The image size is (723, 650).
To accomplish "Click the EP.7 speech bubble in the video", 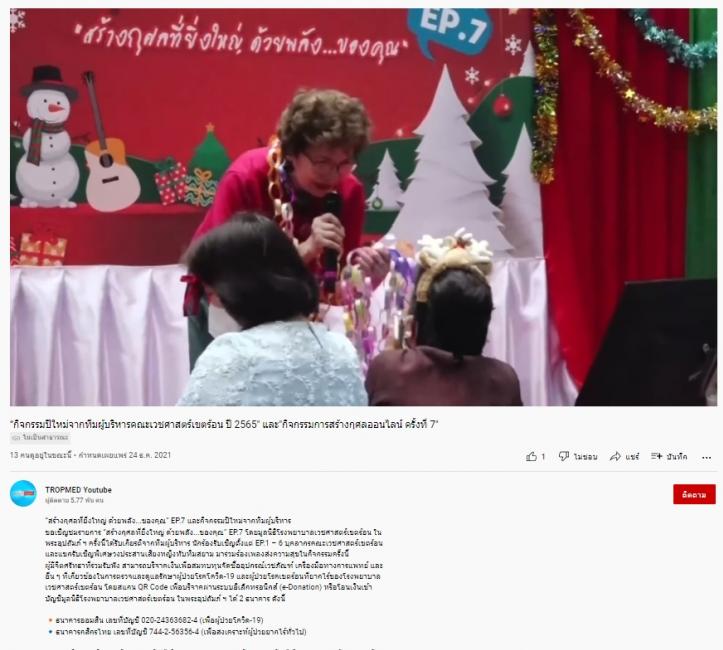I will (451, 30).
